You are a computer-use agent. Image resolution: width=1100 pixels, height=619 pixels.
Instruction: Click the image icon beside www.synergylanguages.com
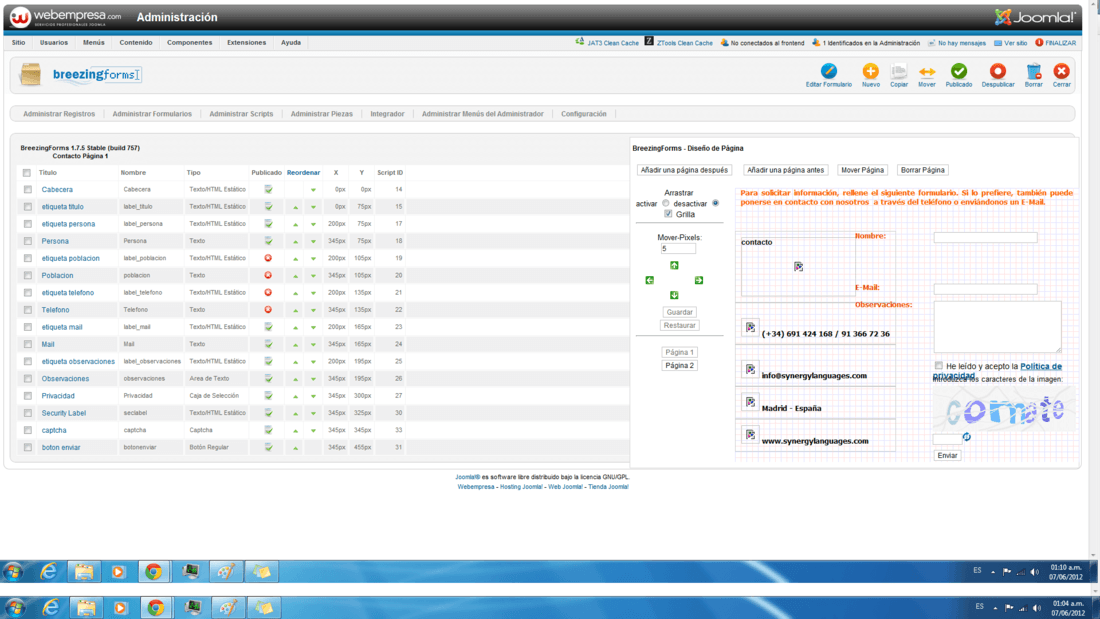[x=751, y=435]
